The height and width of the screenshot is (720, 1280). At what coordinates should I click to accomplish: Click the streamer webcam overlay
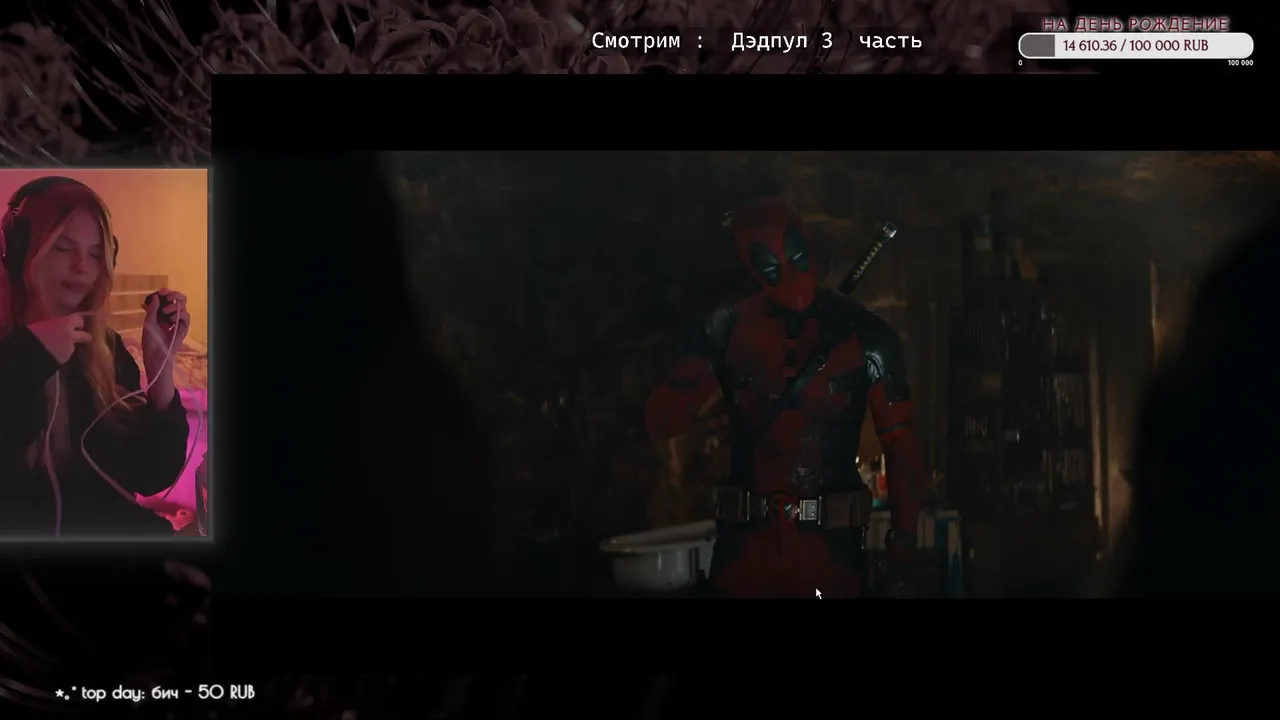pyautogui.click(x=104, y=352)
